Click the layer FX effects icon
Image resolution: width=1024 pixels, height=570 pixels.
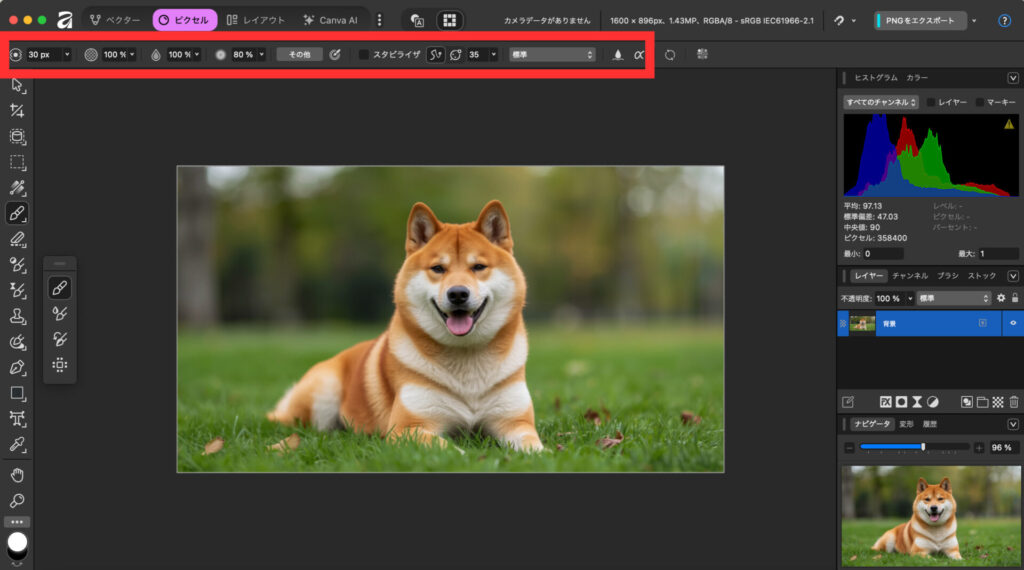pos(885,402)
